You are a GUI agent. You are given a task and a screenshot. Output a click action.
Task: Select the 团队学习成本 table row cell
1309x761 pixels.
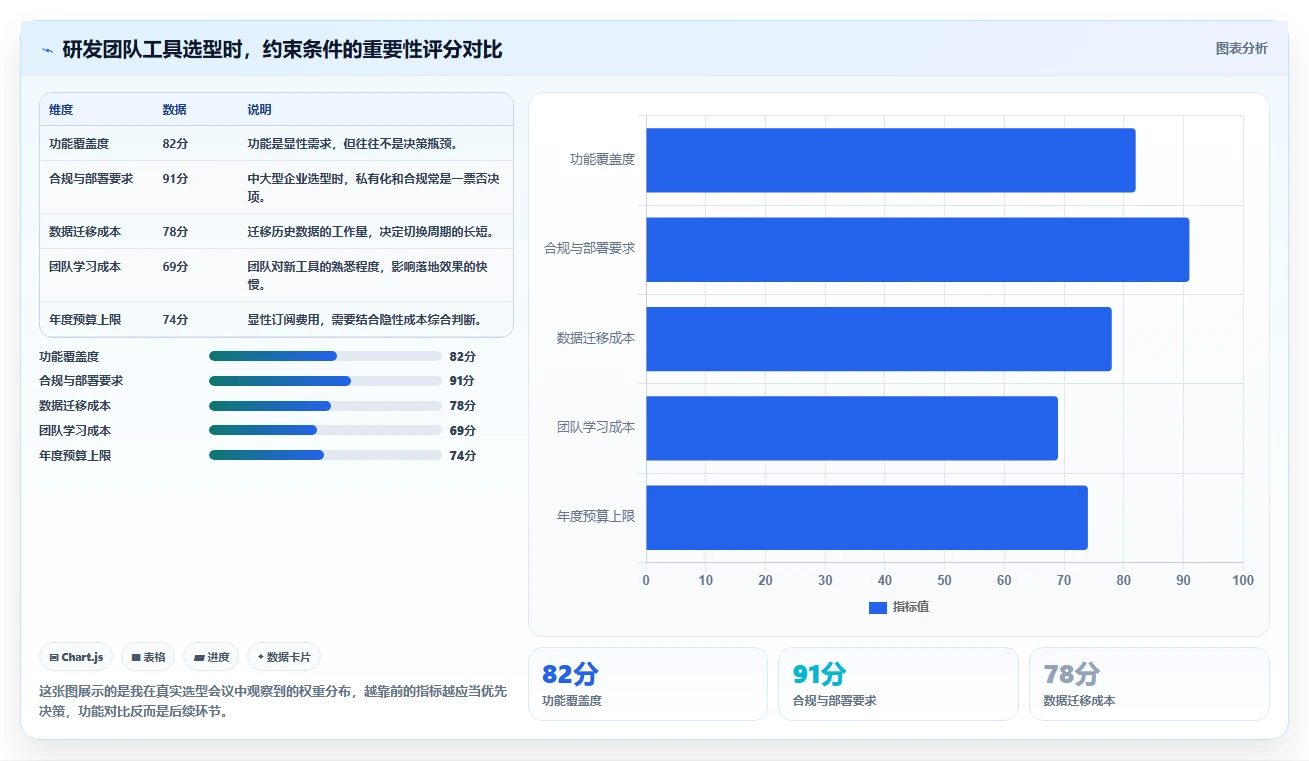click(85, 266)
